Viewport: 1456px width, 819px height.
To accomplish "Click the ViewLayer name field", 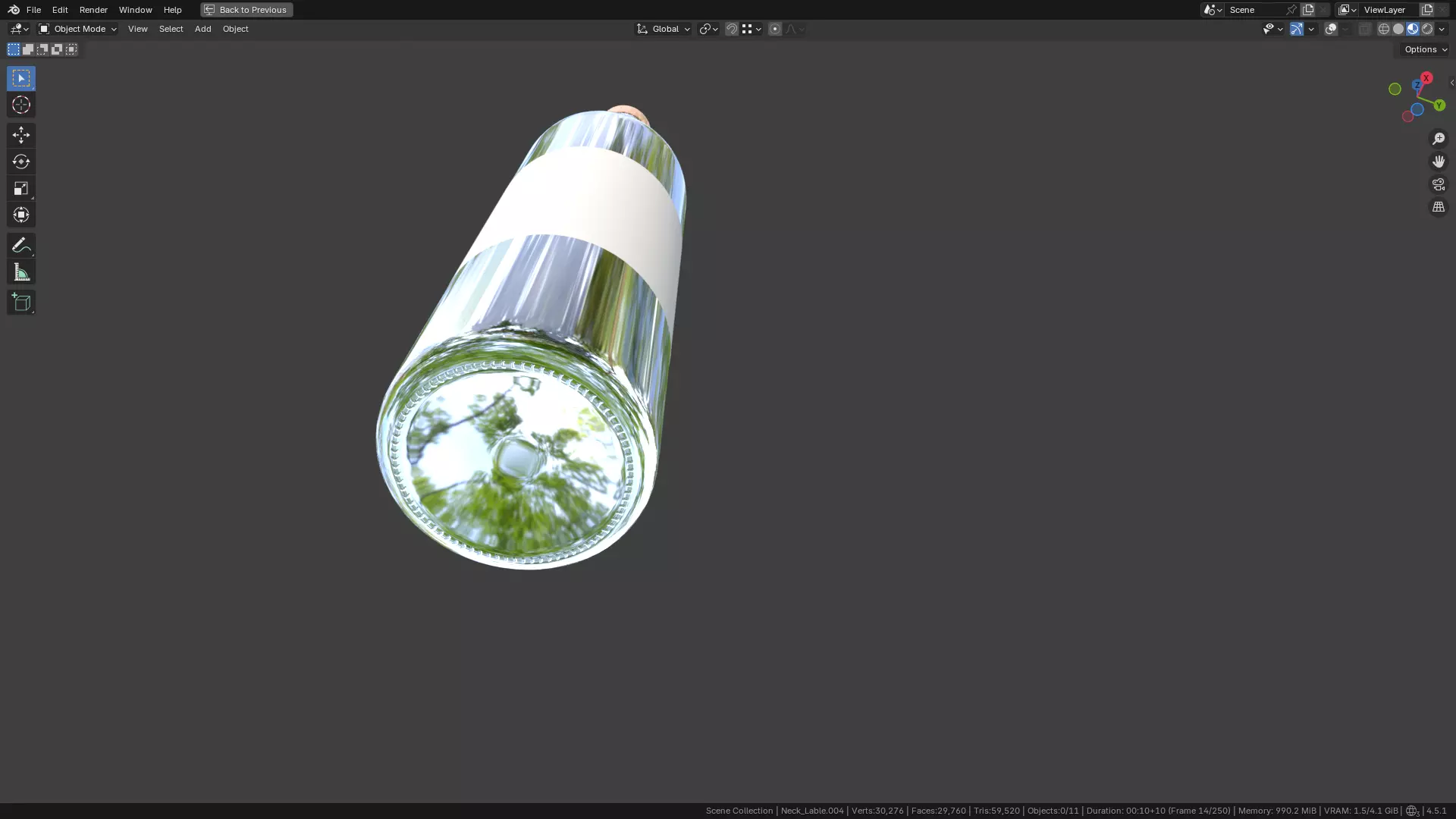I will click(1389, 10).
